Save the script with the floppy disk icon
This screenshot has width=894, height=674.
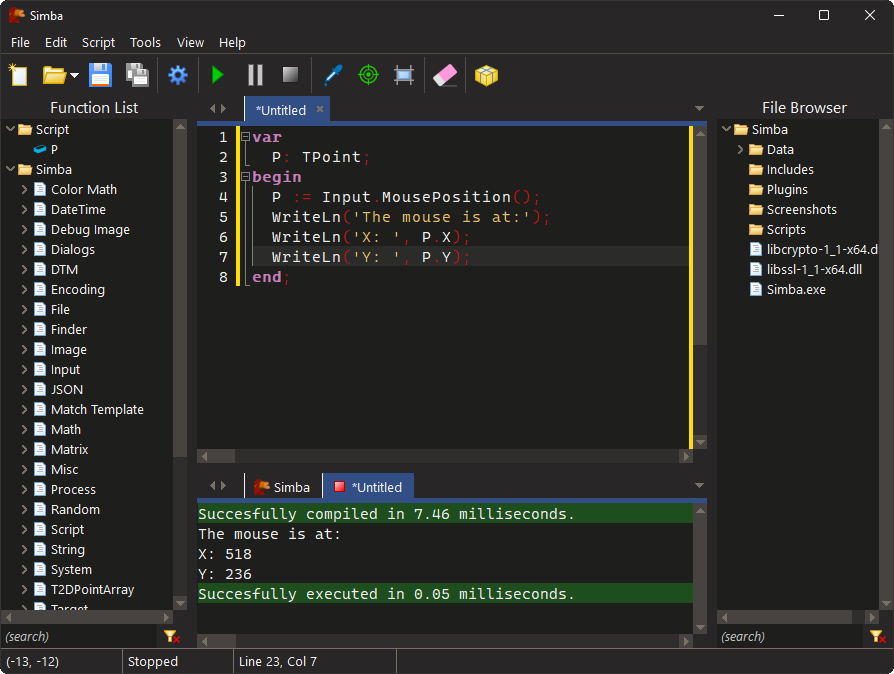[x=100, y=75]
